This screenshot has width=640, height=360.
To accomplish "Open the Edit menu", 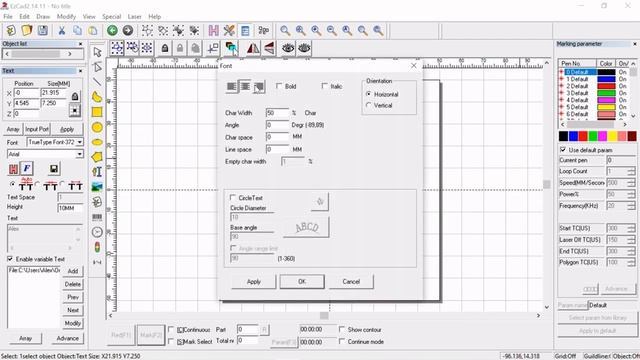I will [24, 16].
